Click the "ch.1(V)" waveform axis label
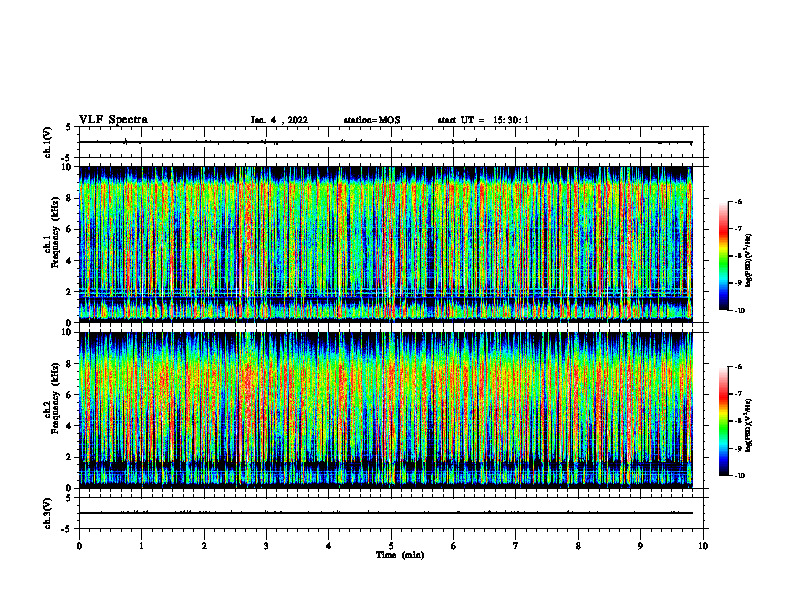The image size is (792, 612). tap(48, 142)
